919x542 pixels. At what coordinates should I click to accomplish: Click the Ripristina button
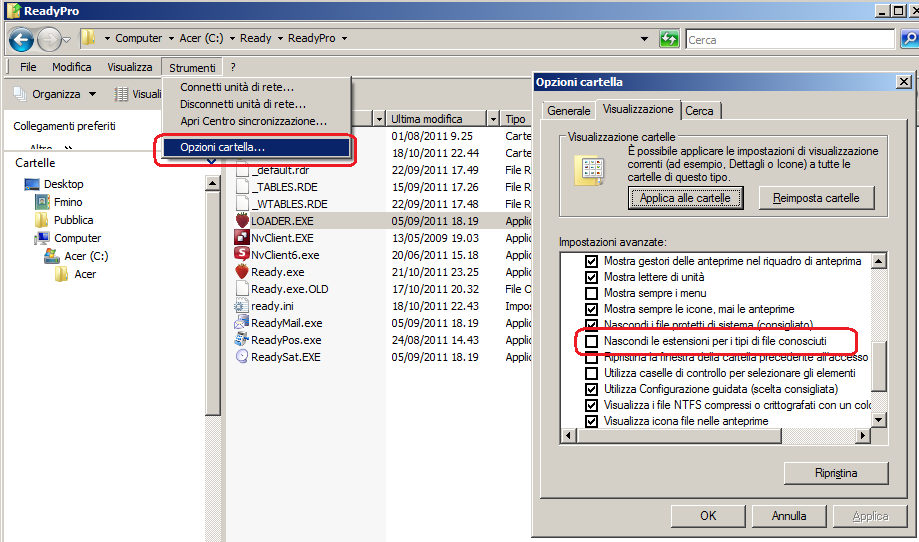(836, 473)
